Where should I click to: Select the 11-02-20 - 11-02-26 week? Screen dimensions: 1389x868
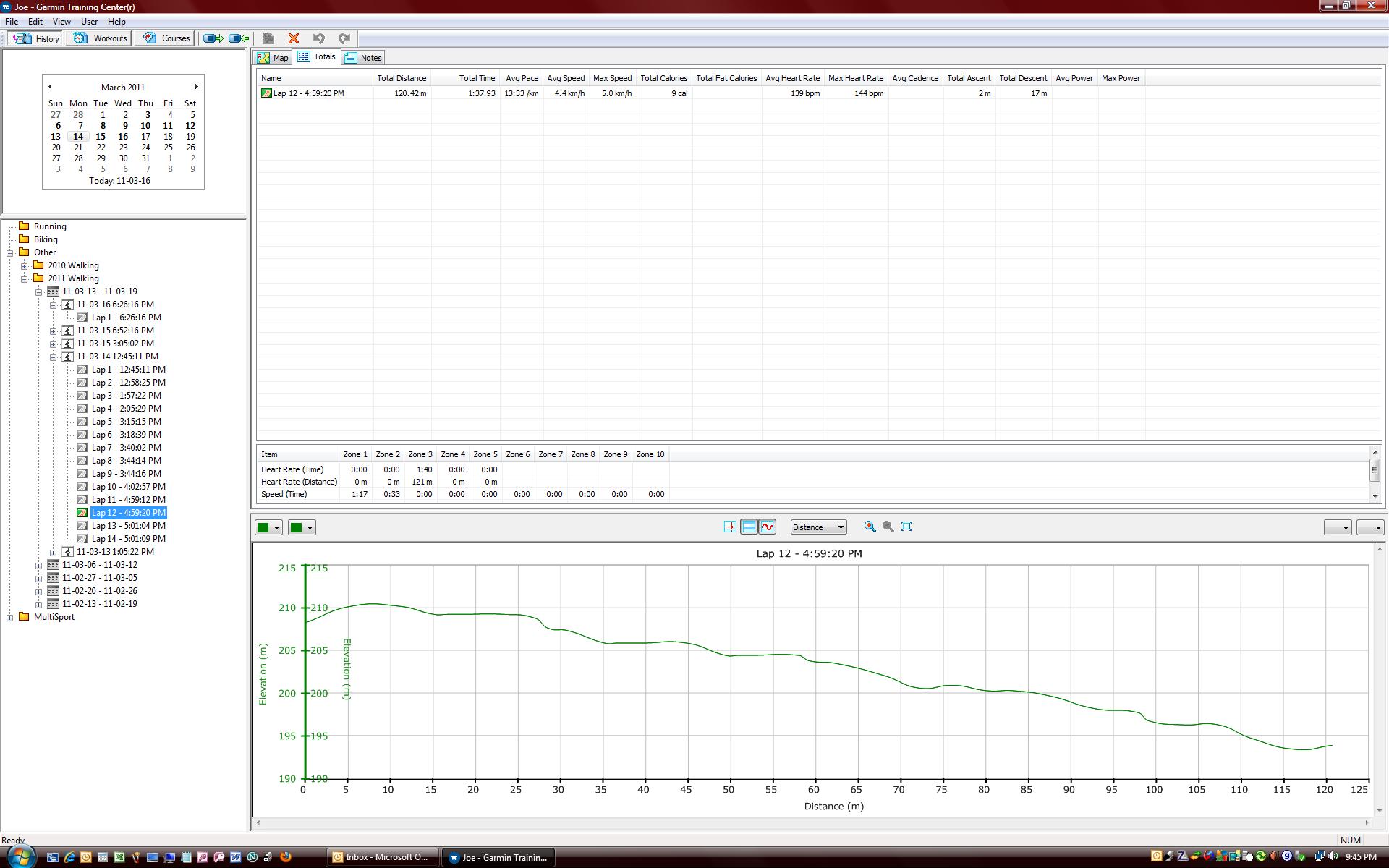tap(100, 591)
